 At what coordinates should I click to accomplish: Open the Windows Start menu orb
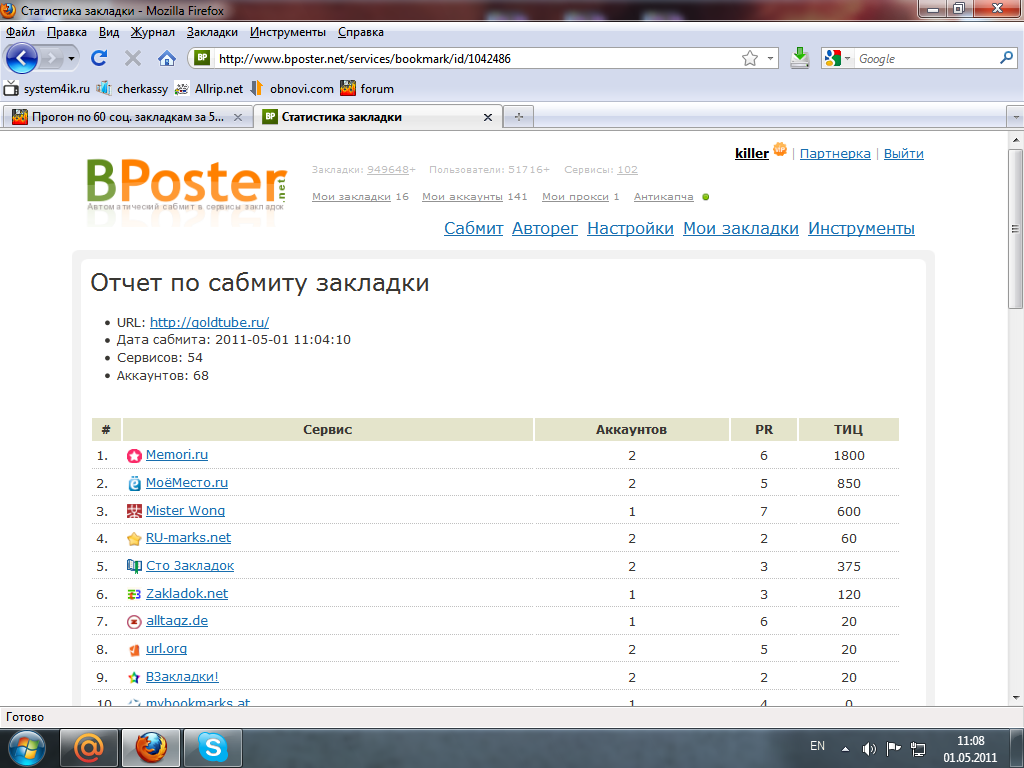[x=25, y=747]
